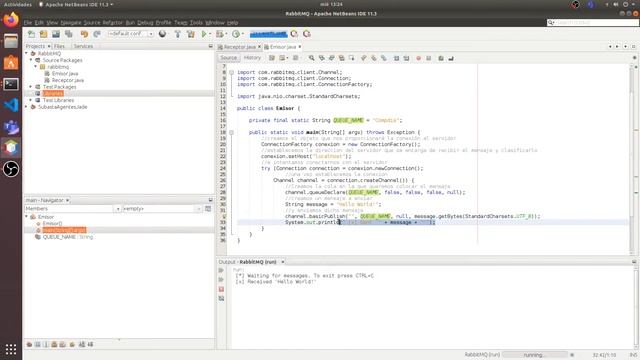Open Visual Studio Code from the dock
640x360 pixels.
point(11,105)
